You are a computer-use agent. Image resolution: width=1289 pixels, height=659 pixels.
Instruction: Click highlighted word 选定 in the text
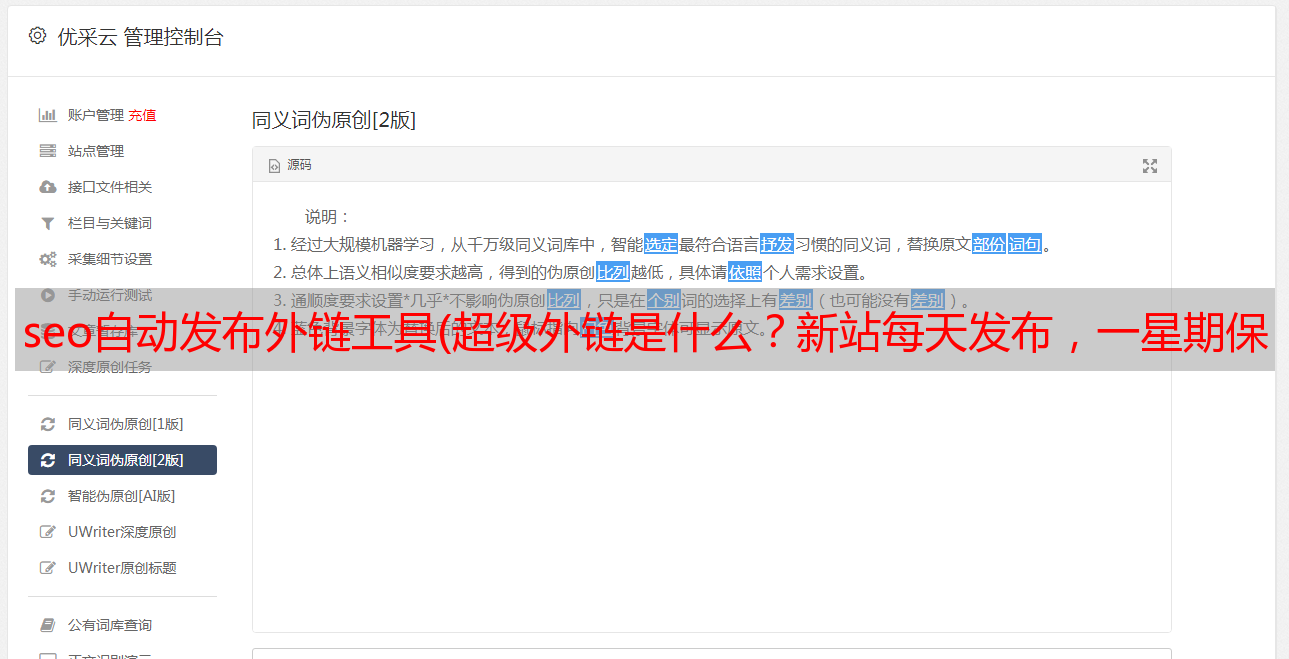tap(661, 244)
